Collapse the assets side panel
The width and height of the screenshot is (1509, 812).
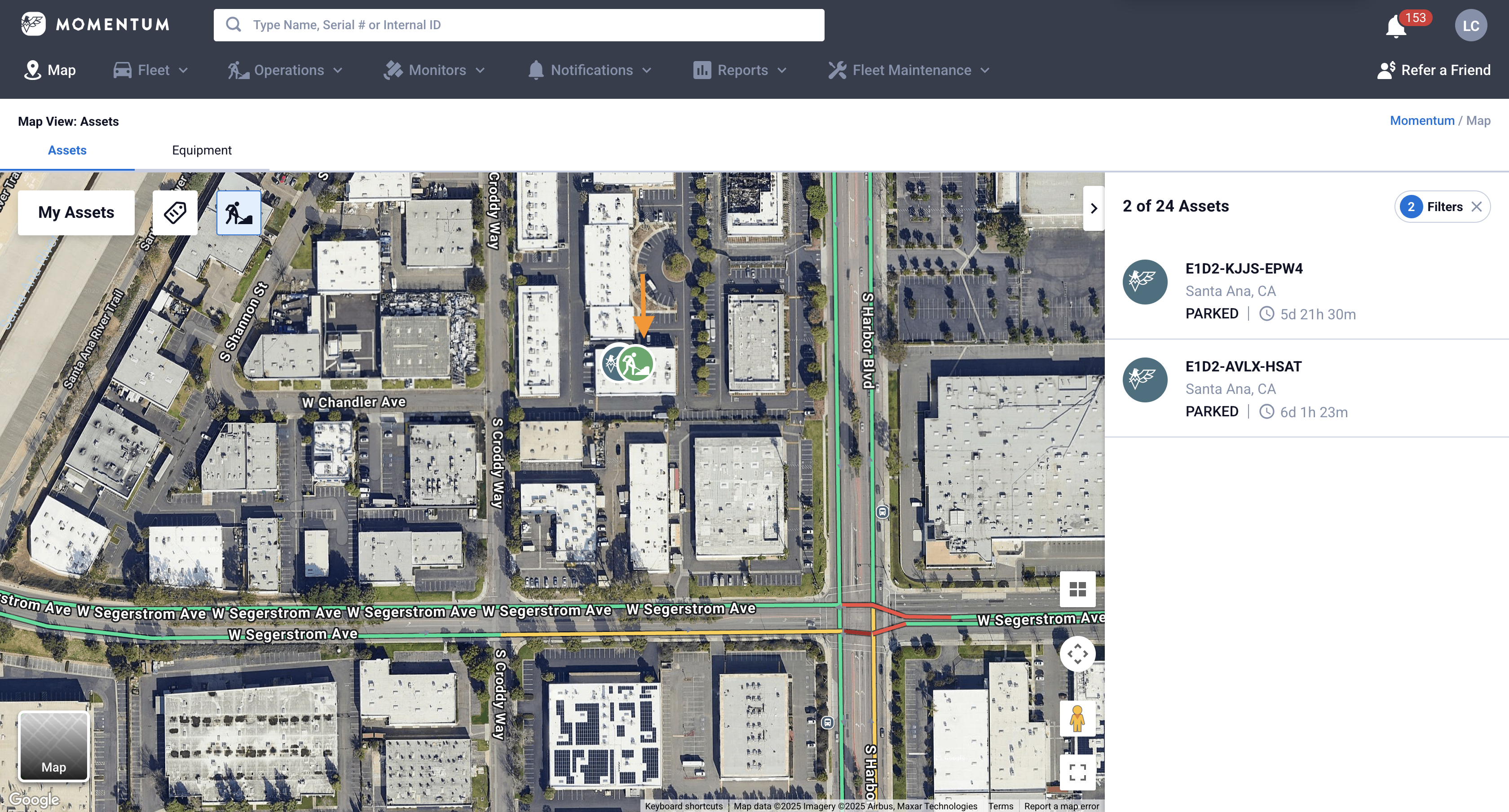pyautogui.click(x=1094, y=208)
